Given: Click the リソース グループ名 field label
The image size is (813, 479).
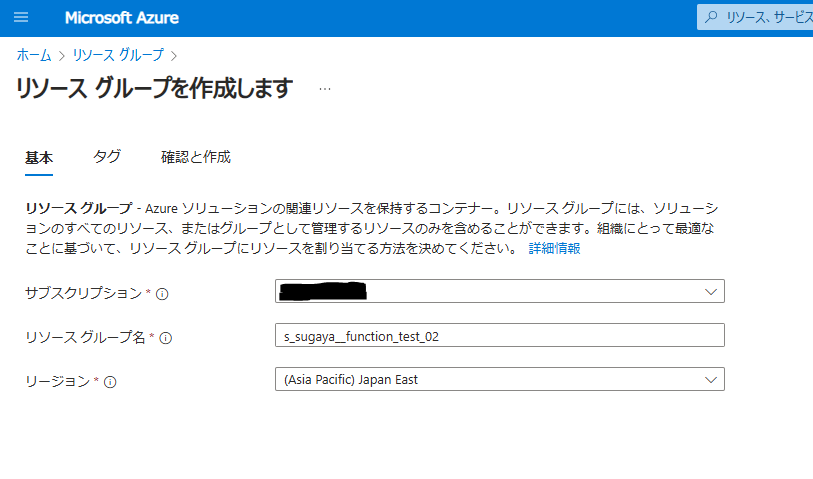Looking at the screenshot, I should [86, 337].
